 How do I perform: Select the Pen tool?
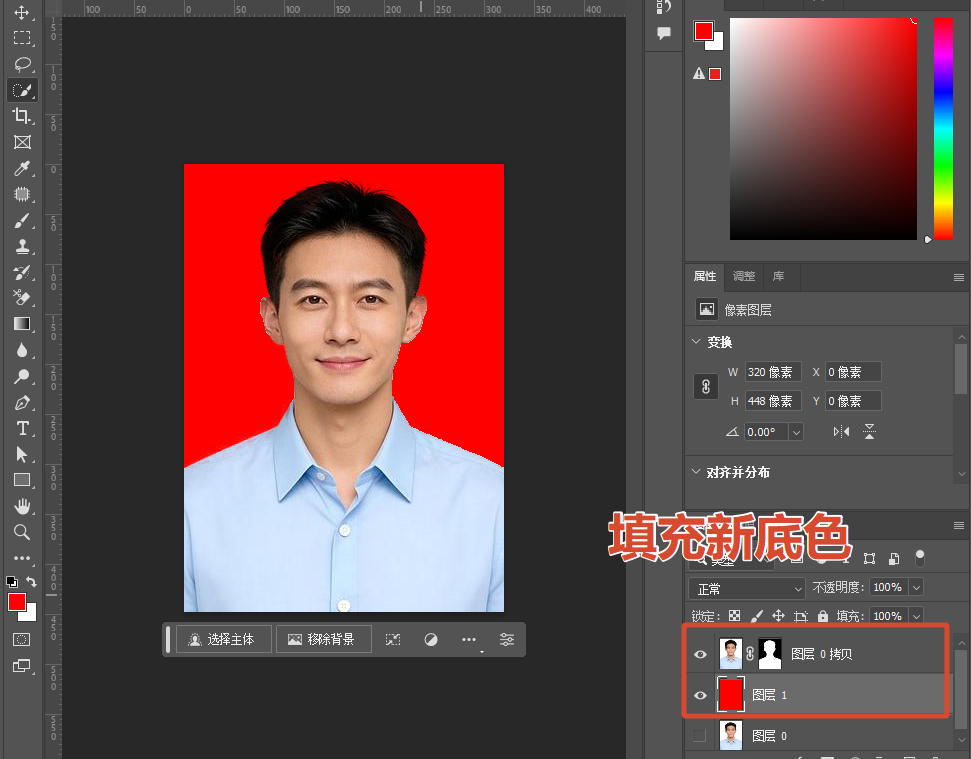pyautogui.click(x=22, y=402)
